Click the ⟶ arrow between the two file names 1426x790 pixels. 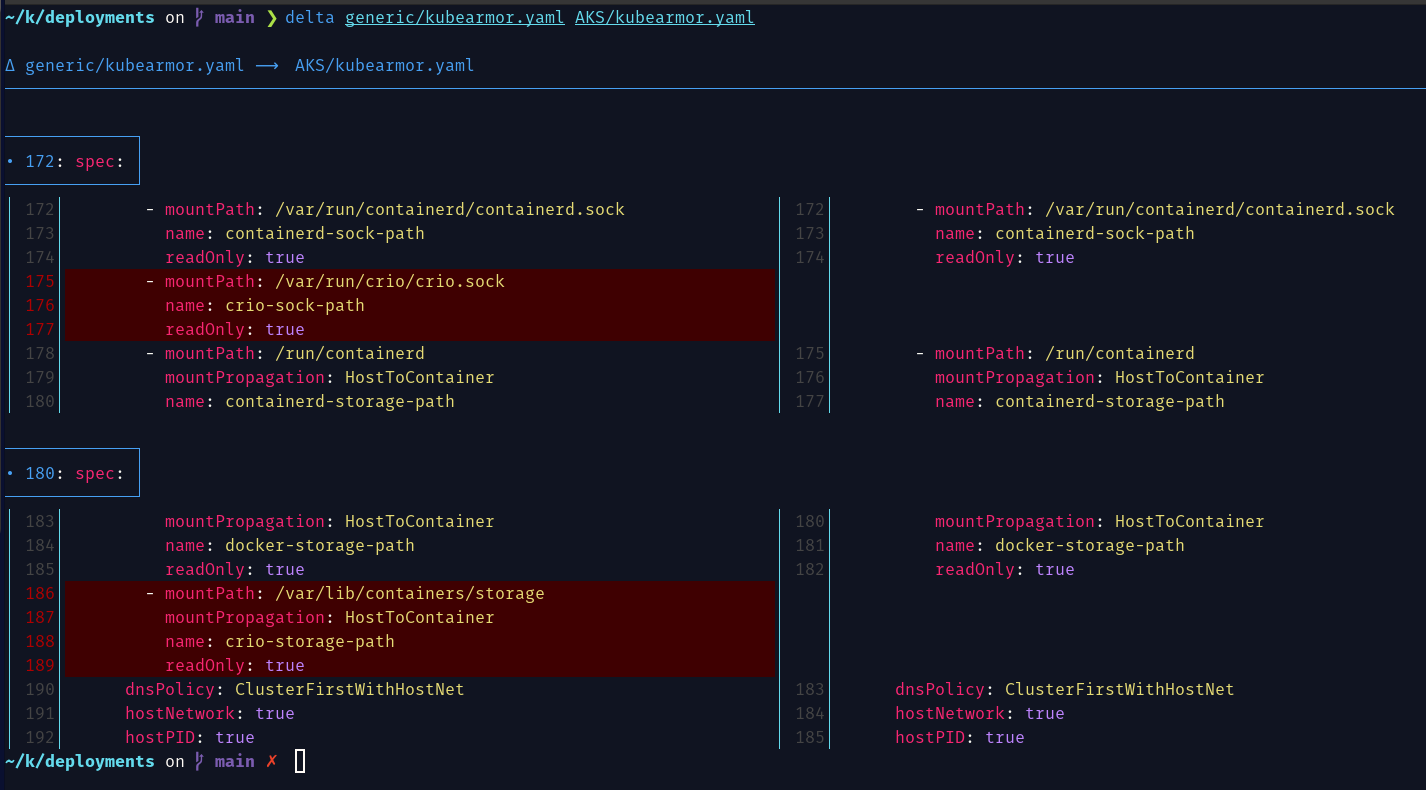[266, 66]
